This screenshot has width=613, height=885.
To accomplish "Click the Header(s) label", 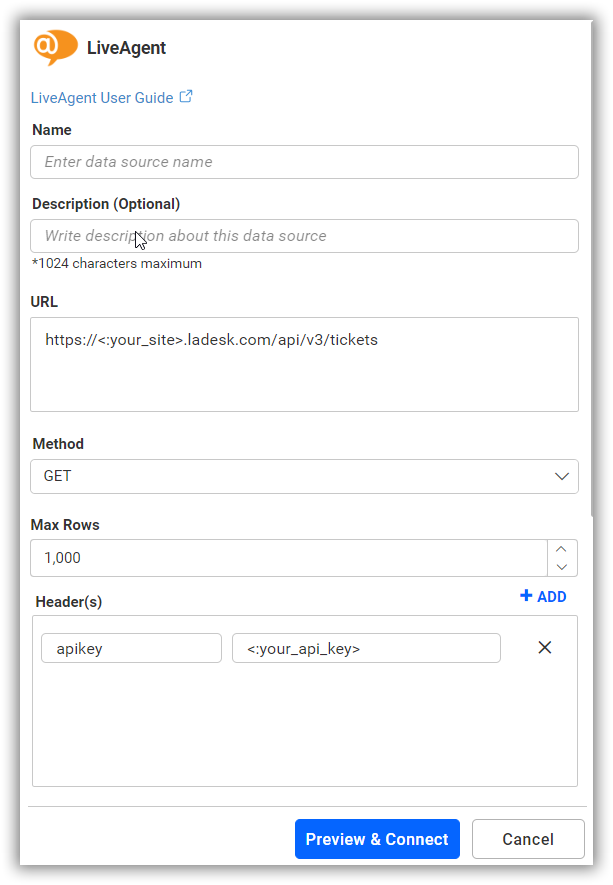I will [68, 602].
